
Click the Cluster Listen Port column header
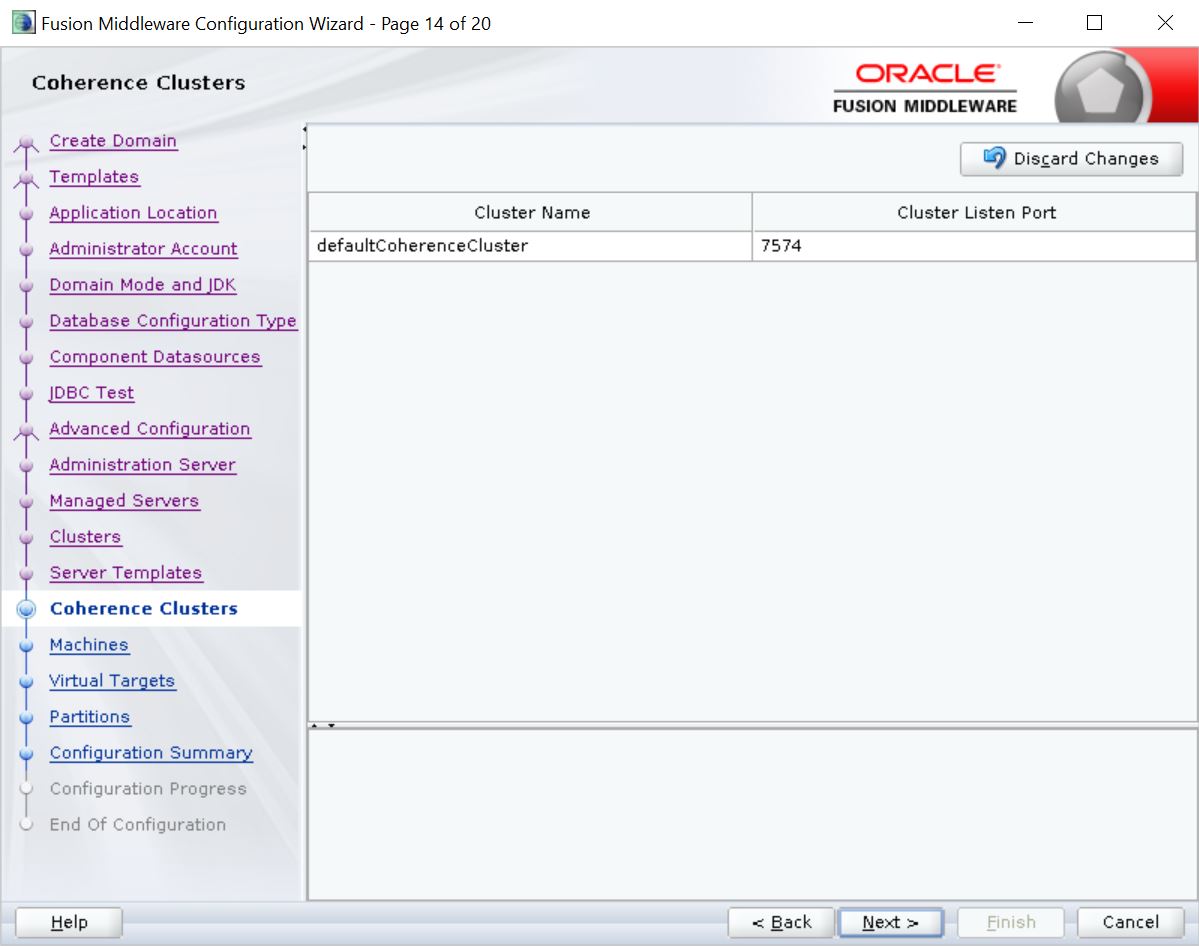tap(974, 213)
